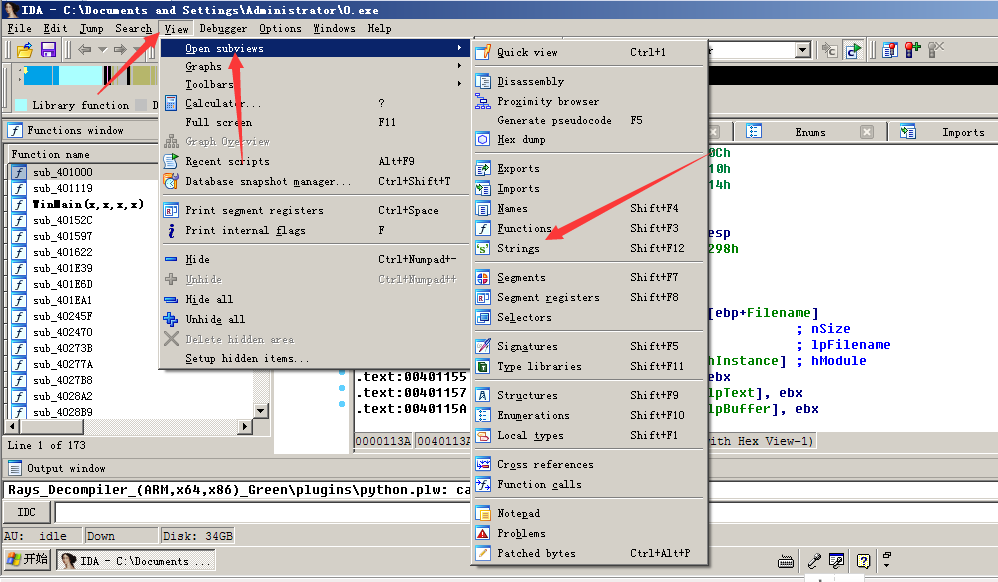Open the Search menu
Image resolution: width=998 pixels, height=582 pixels.
(134, 29)
